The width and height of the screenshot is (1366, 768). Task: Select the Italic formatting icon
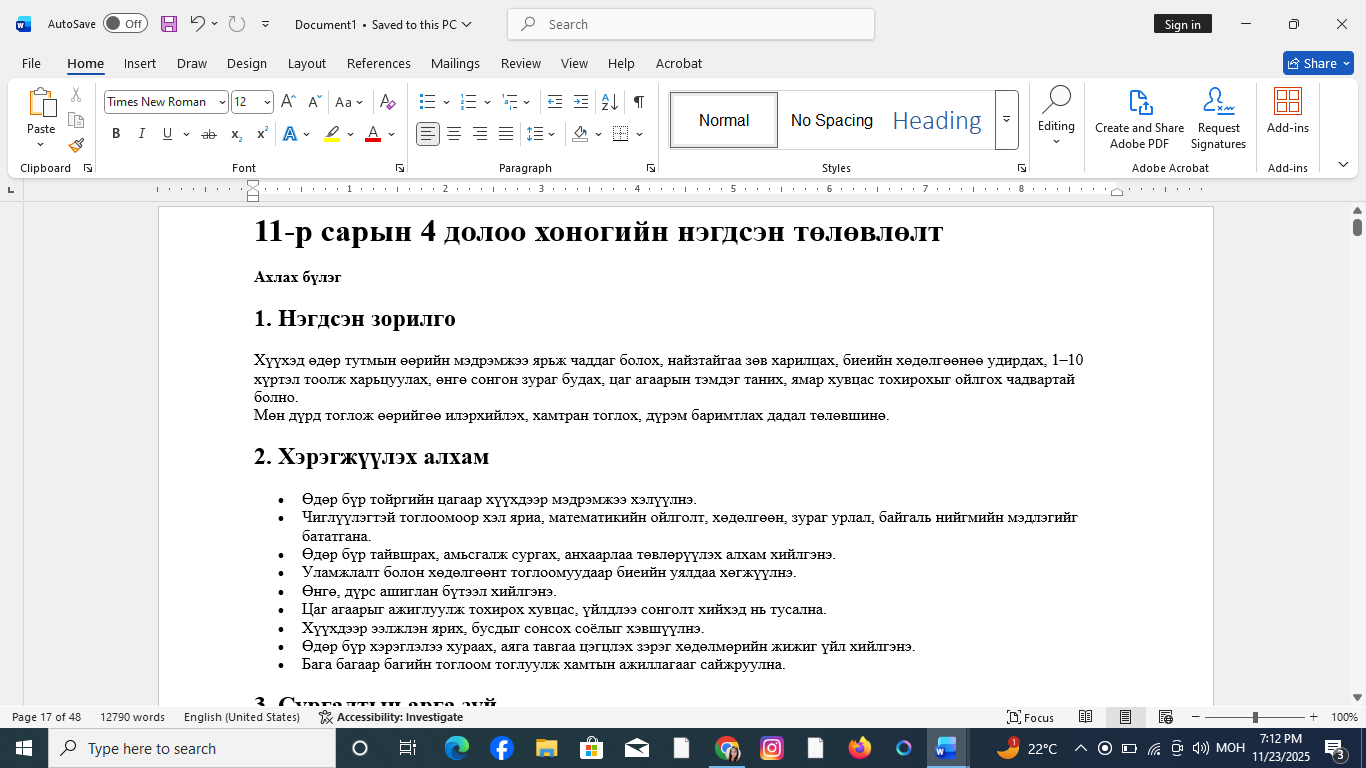[x=141, y=133]
